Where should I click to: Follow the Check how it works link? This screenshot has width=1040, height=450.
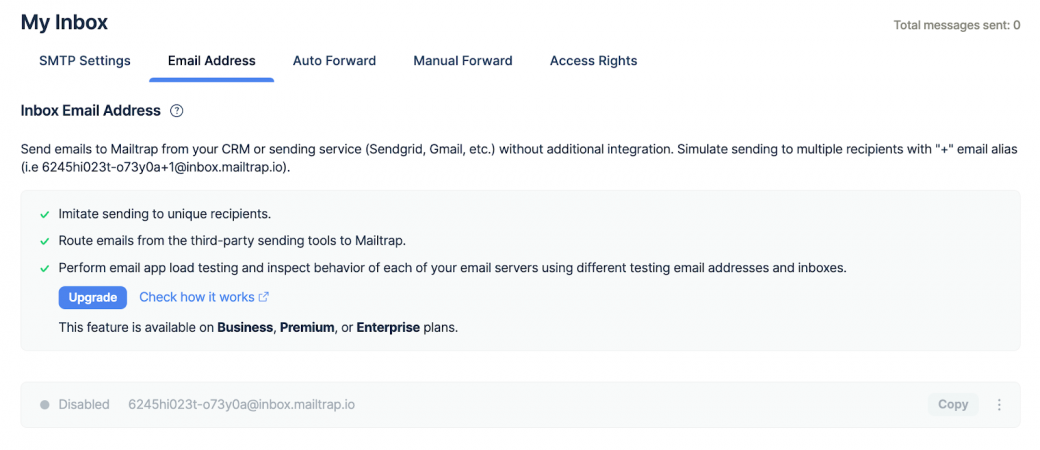tap(197, 297)
